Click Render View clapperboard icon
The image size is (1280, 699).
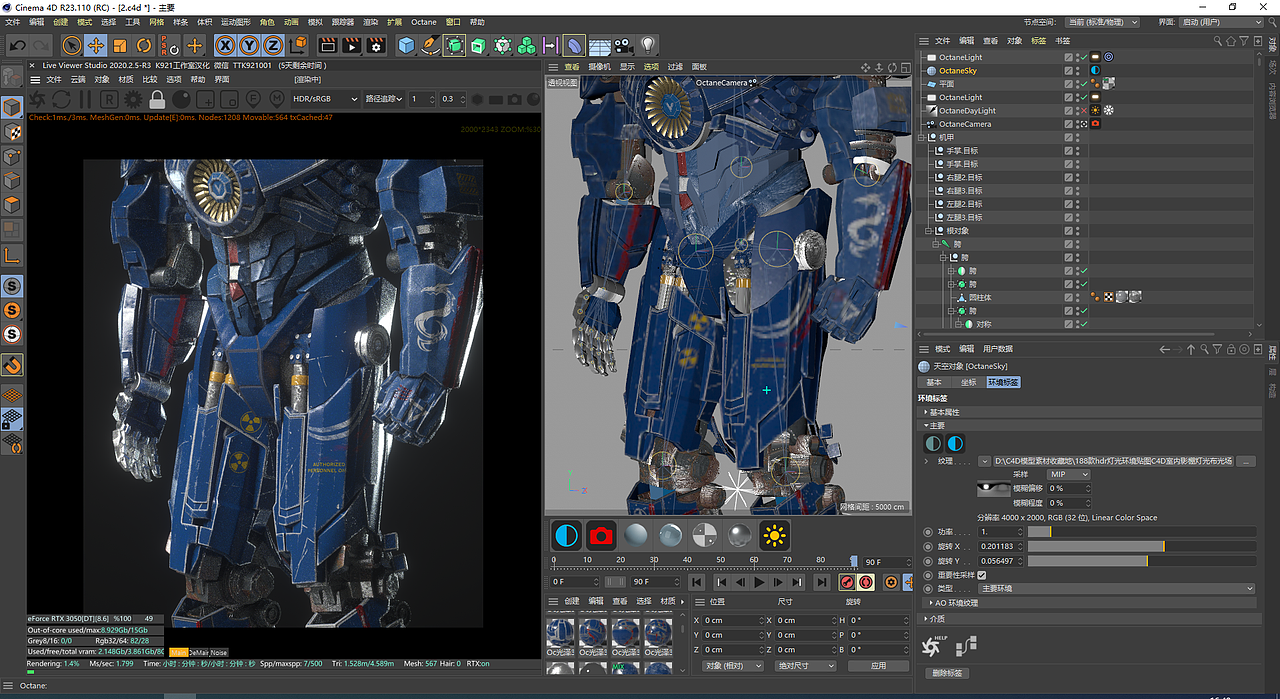pyautogui.click(x=327, y=45)
